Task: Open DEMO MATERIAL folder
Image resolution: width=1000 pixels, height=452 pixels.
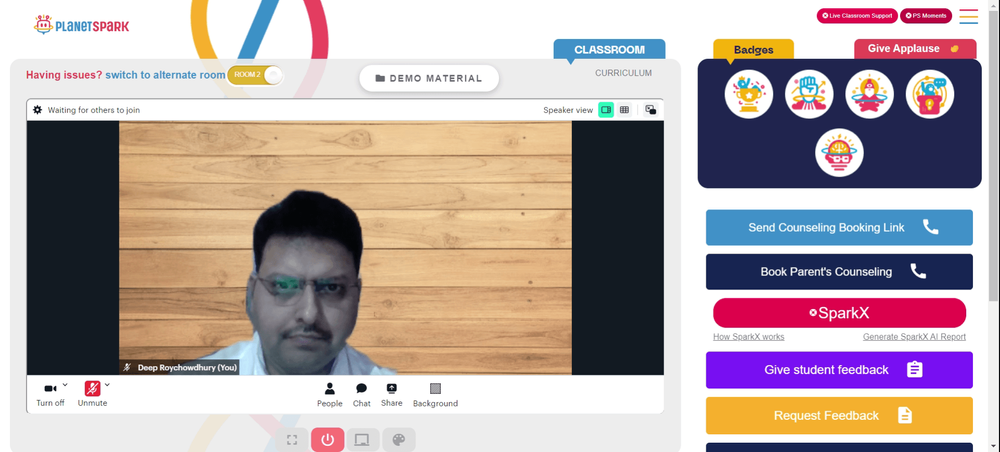Action: pos(429,78)
